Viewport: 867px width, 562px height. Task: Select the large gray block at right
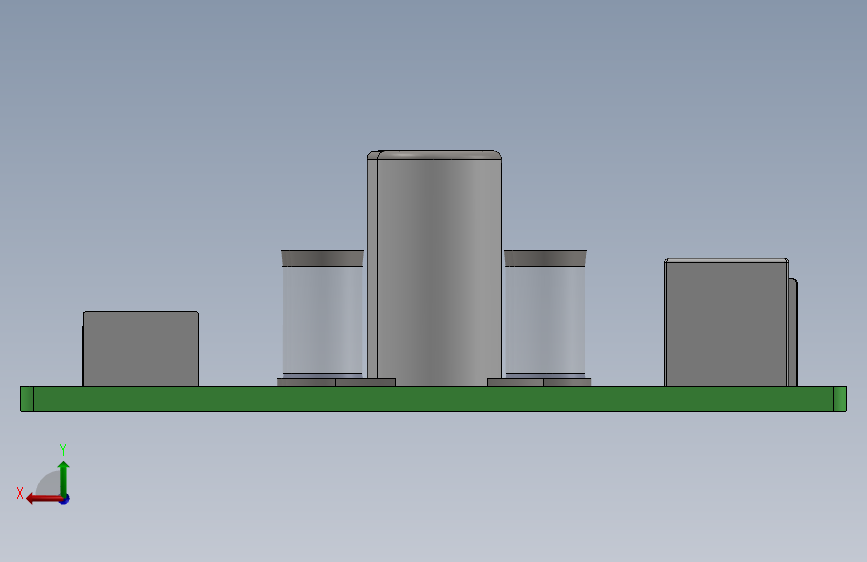pos(727,323)
